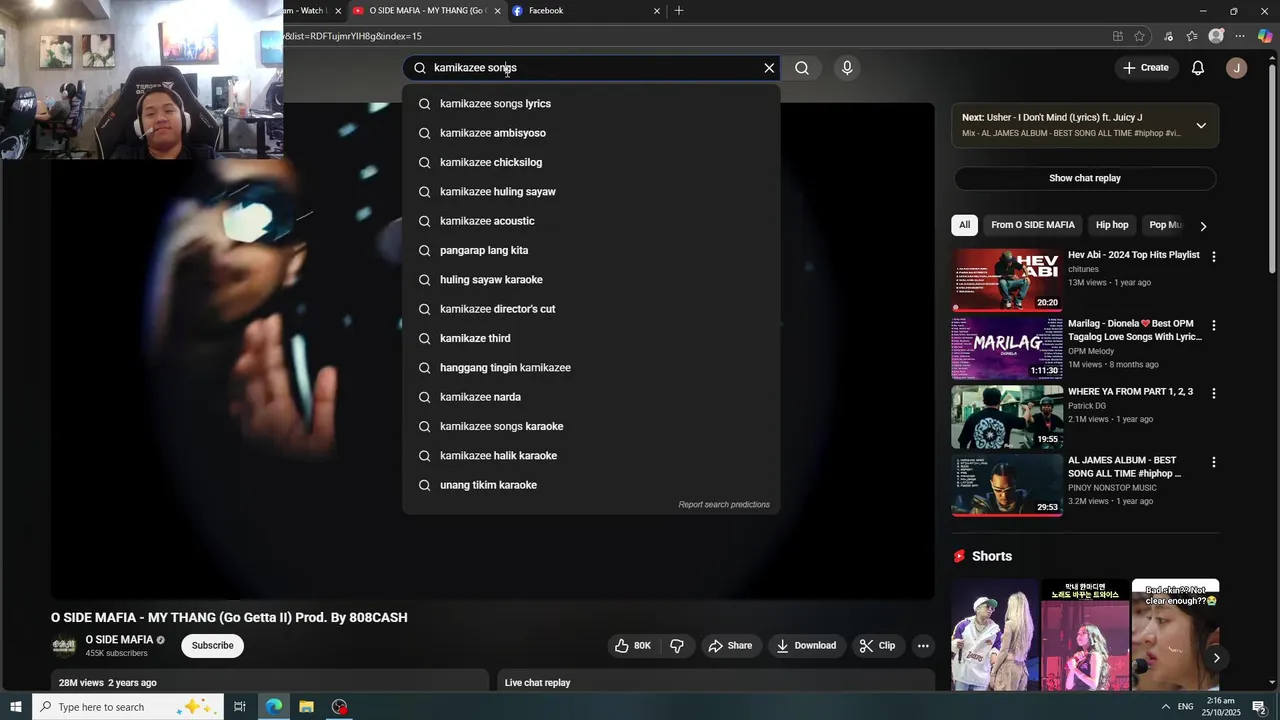Choose suggestion kamikazee halik karaoke
Viewport: 1280px width, 720px height.
tap(591, 456)
